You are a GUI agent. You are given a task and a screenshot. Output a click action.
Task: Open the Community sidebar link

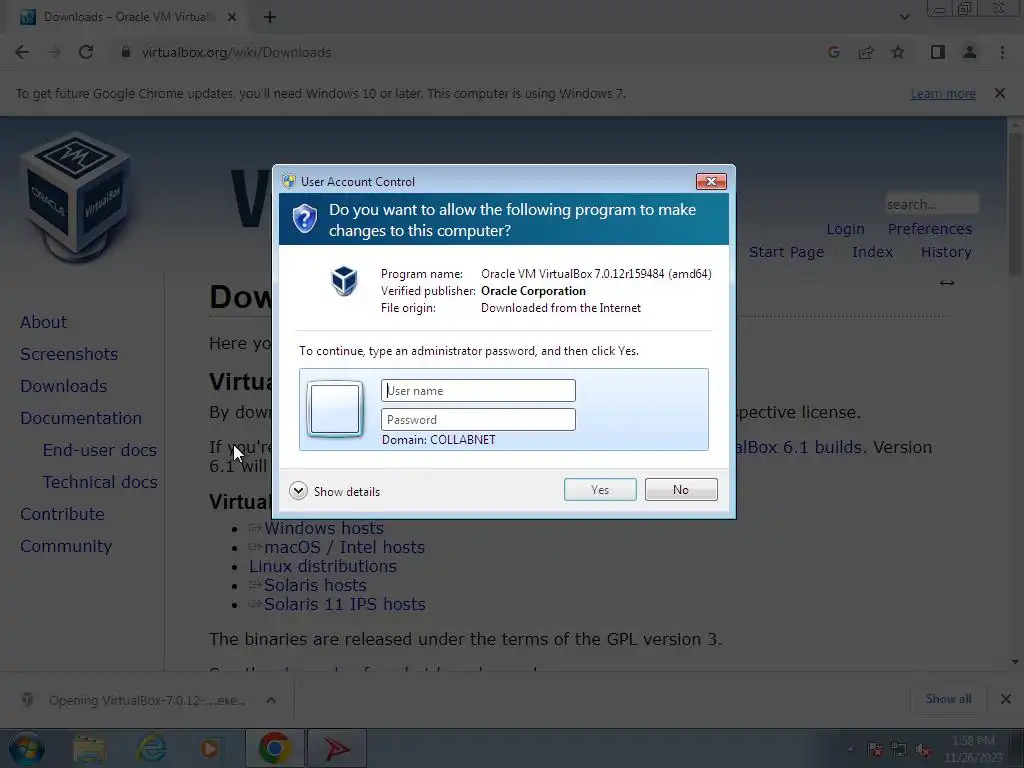pyautogui.click(x=66, y=546)
